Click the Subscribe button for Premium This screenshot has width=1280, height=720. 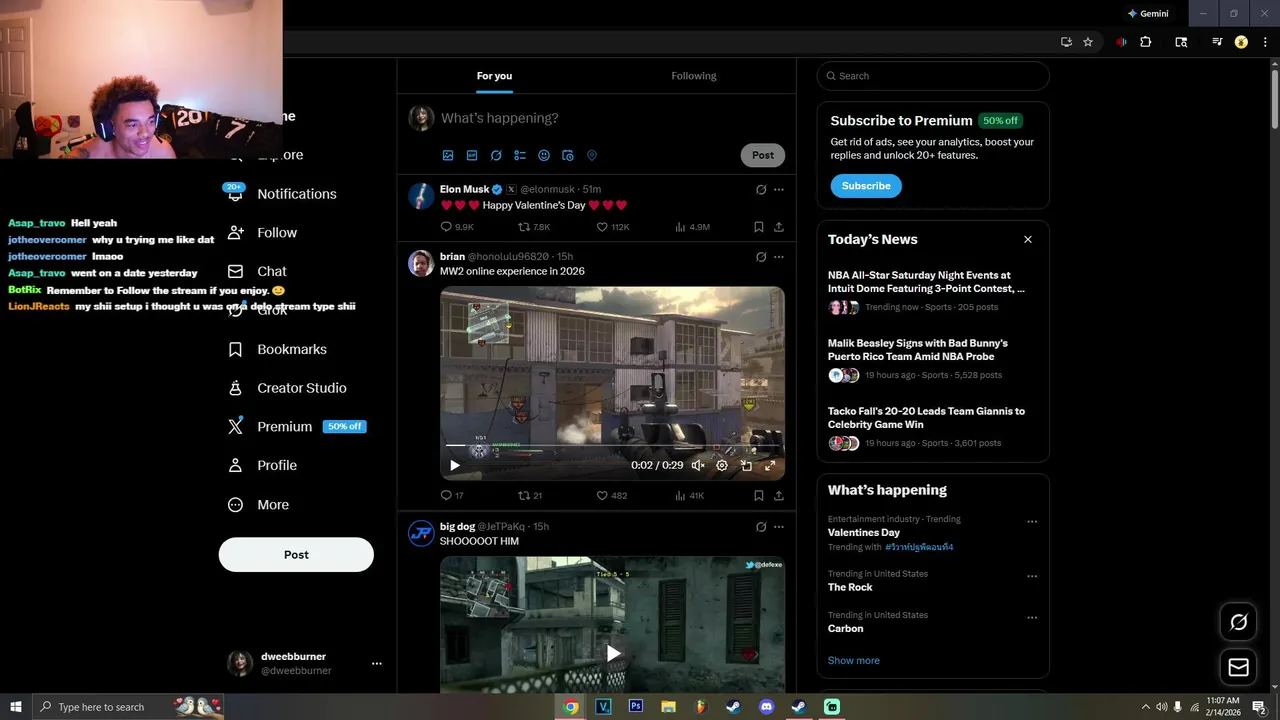coord(866,186)
